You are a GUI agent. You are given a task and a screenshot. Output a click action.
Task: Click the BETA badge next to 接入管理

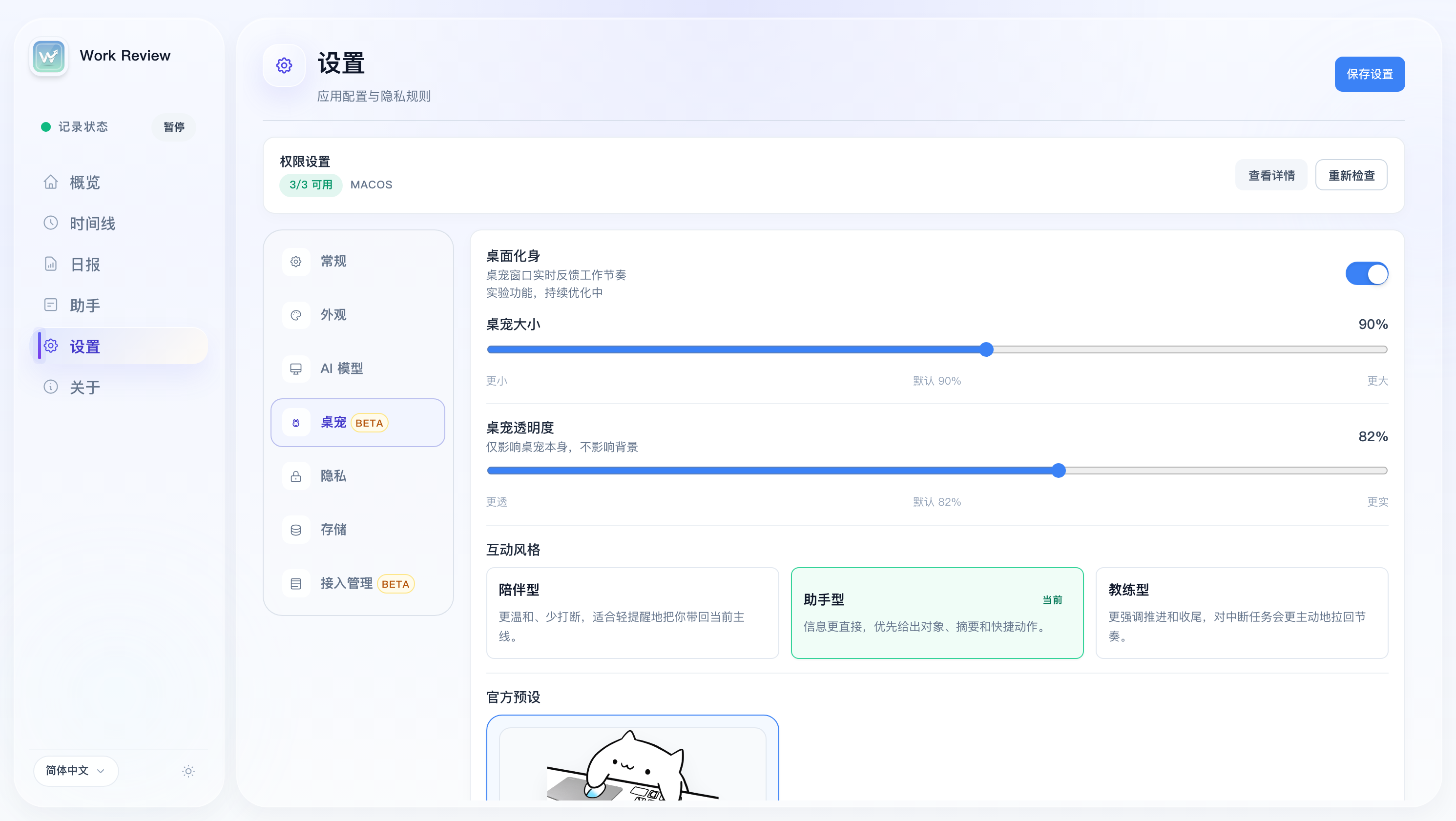point(395,584)
